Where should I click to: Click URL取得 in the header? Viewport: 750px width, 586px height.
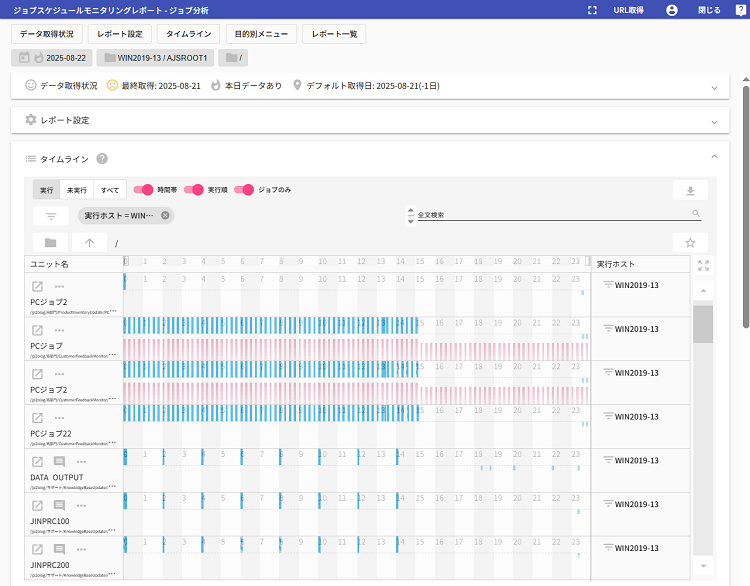point(629,10)
